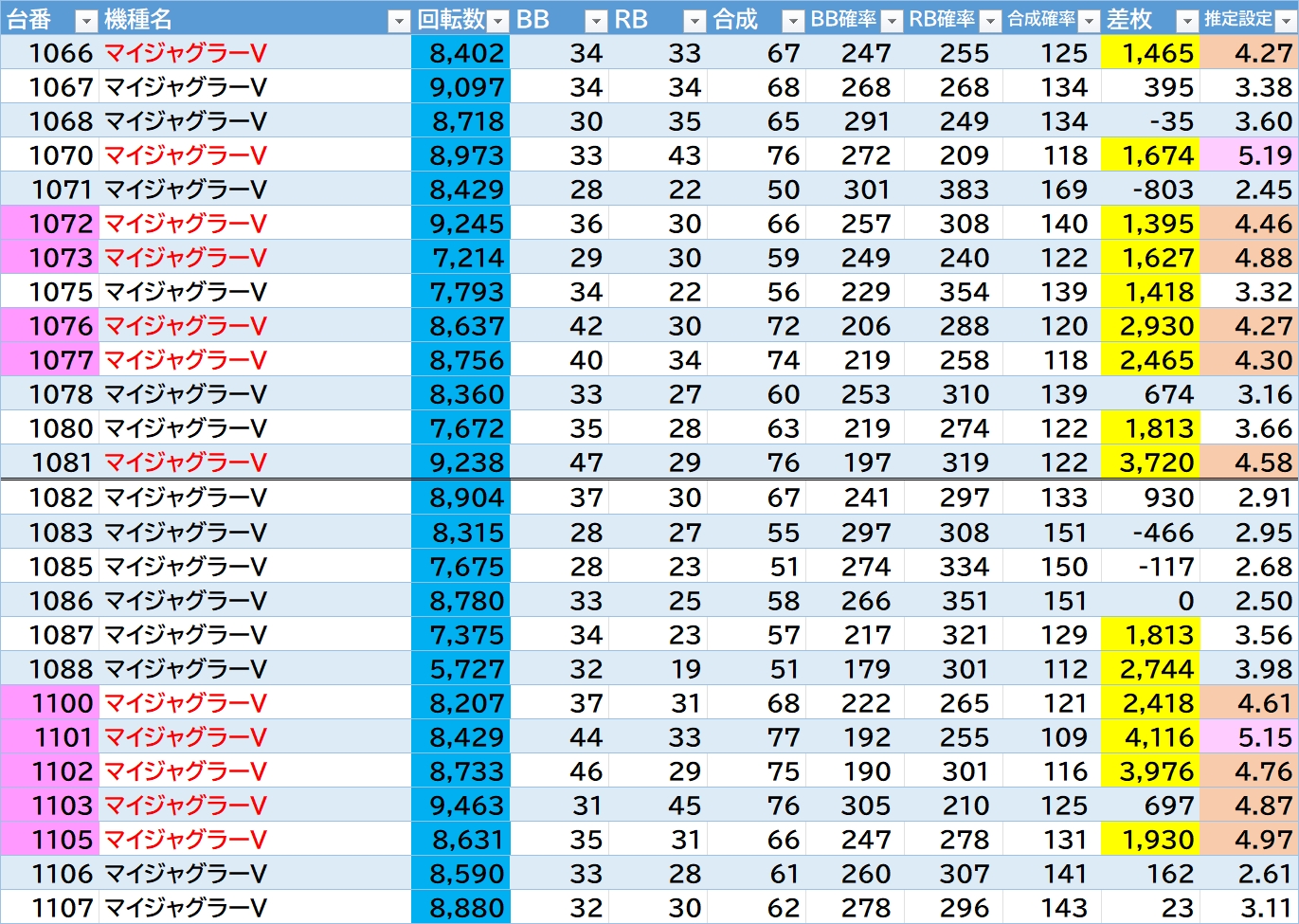Select the 差枚 header cell
1299x924 pixels.
[1150, 18]
